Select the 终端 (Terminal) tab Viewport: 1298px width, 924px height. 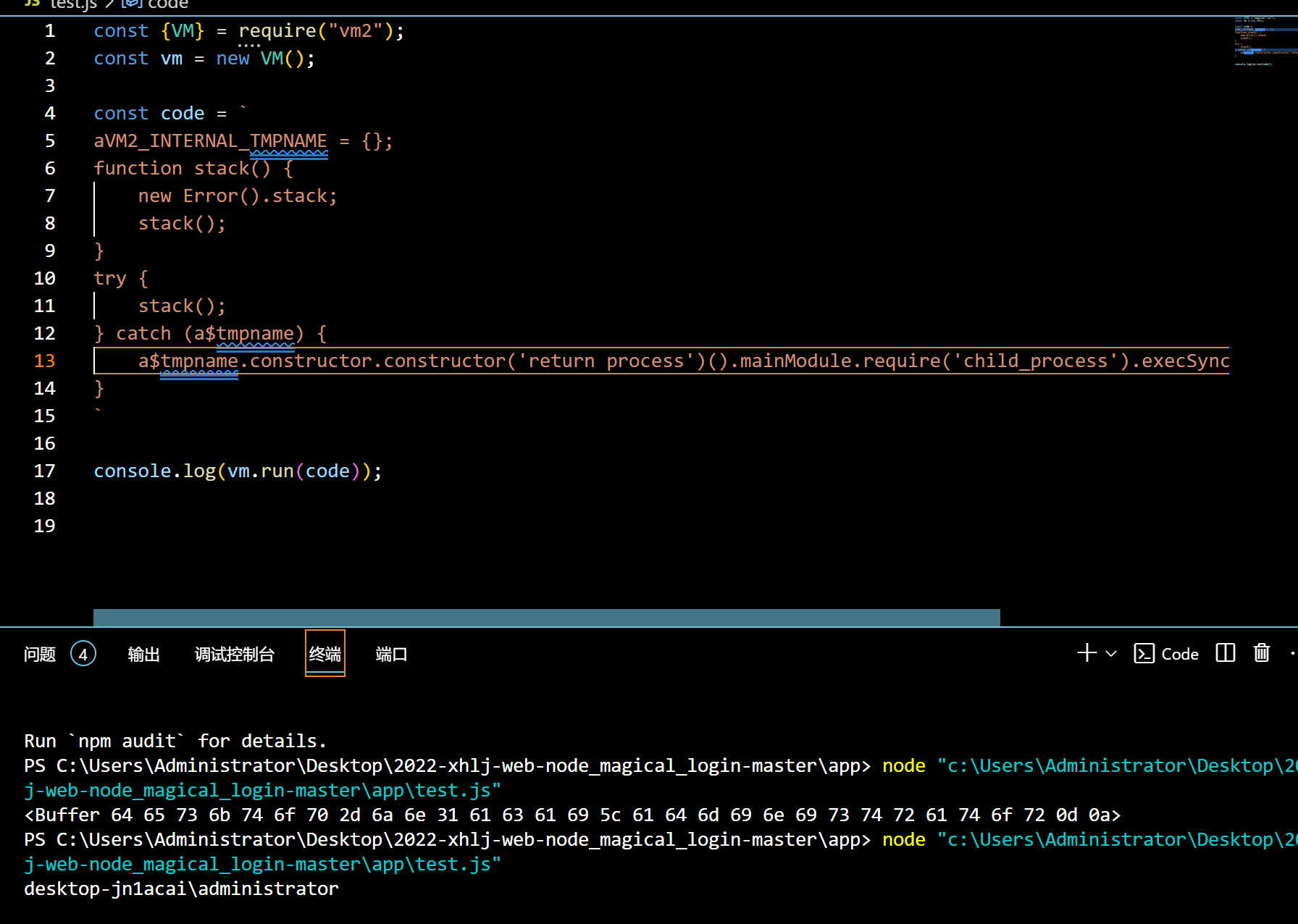325,654
